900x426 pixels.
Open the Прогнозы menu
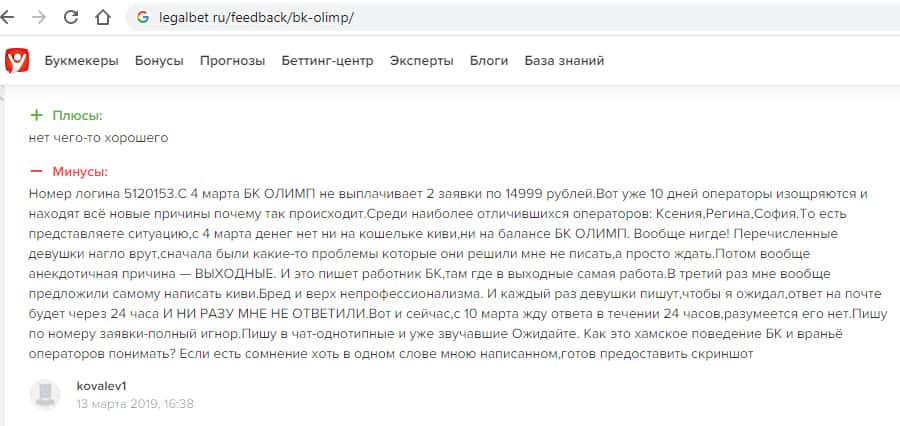232,61
